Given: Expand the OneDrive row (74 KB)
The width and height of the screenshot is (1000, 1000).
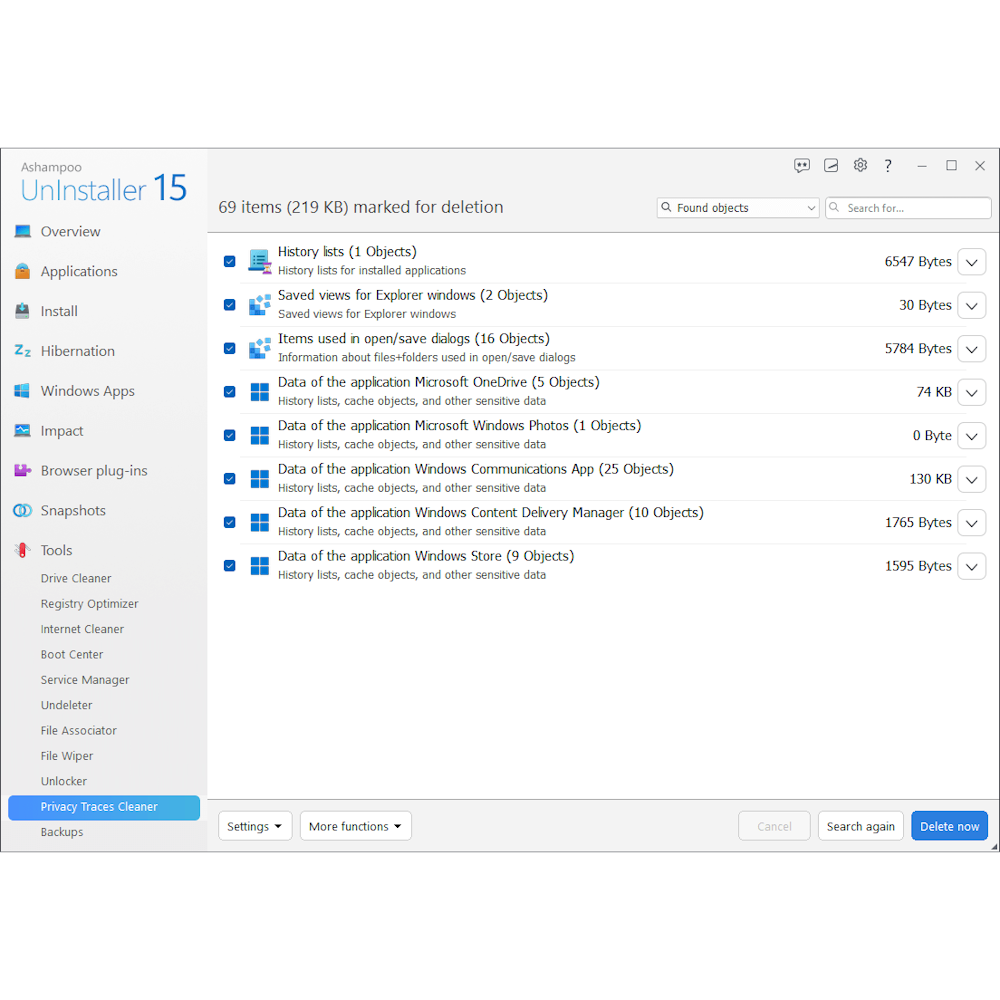Looking at the screenshot, I should (x=971, y=392).
